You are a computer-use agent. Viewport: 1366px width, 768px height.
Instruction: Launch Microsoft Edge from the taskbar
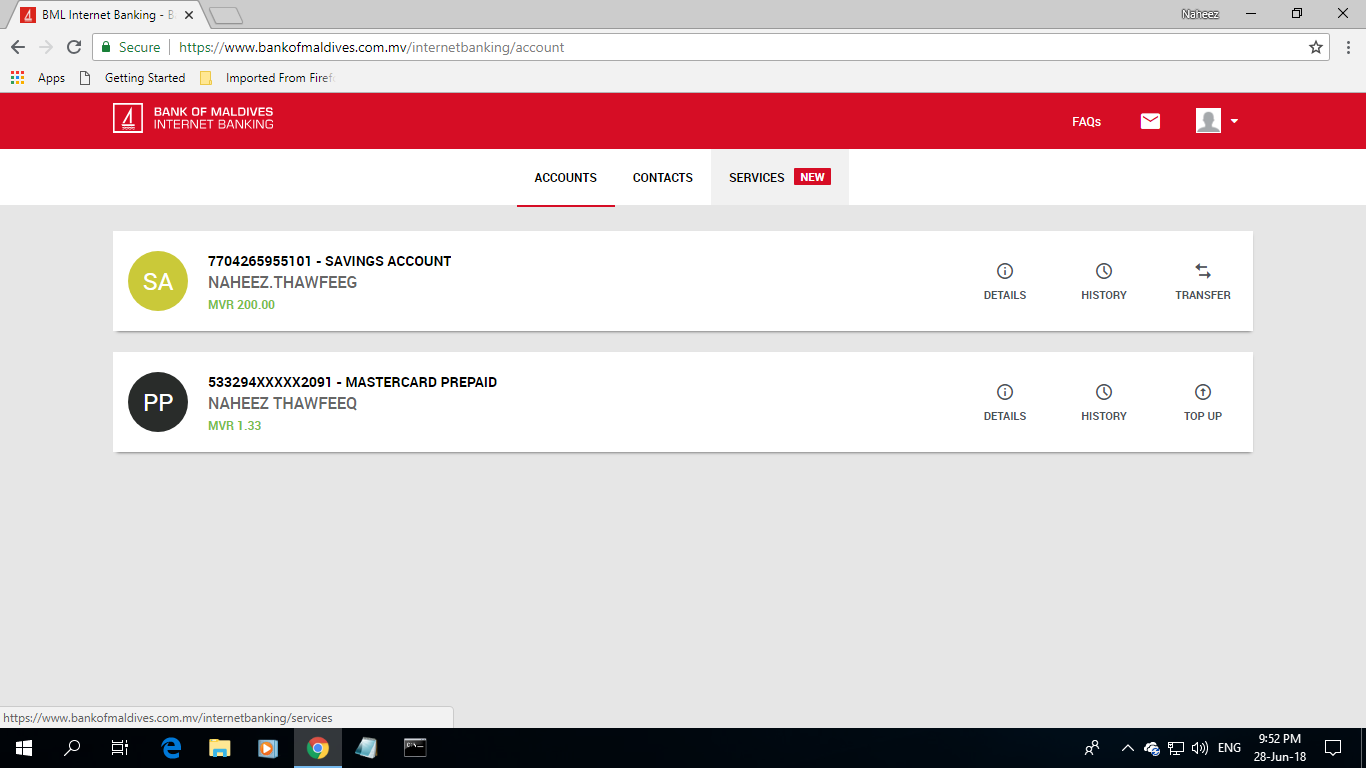point(171,747)
